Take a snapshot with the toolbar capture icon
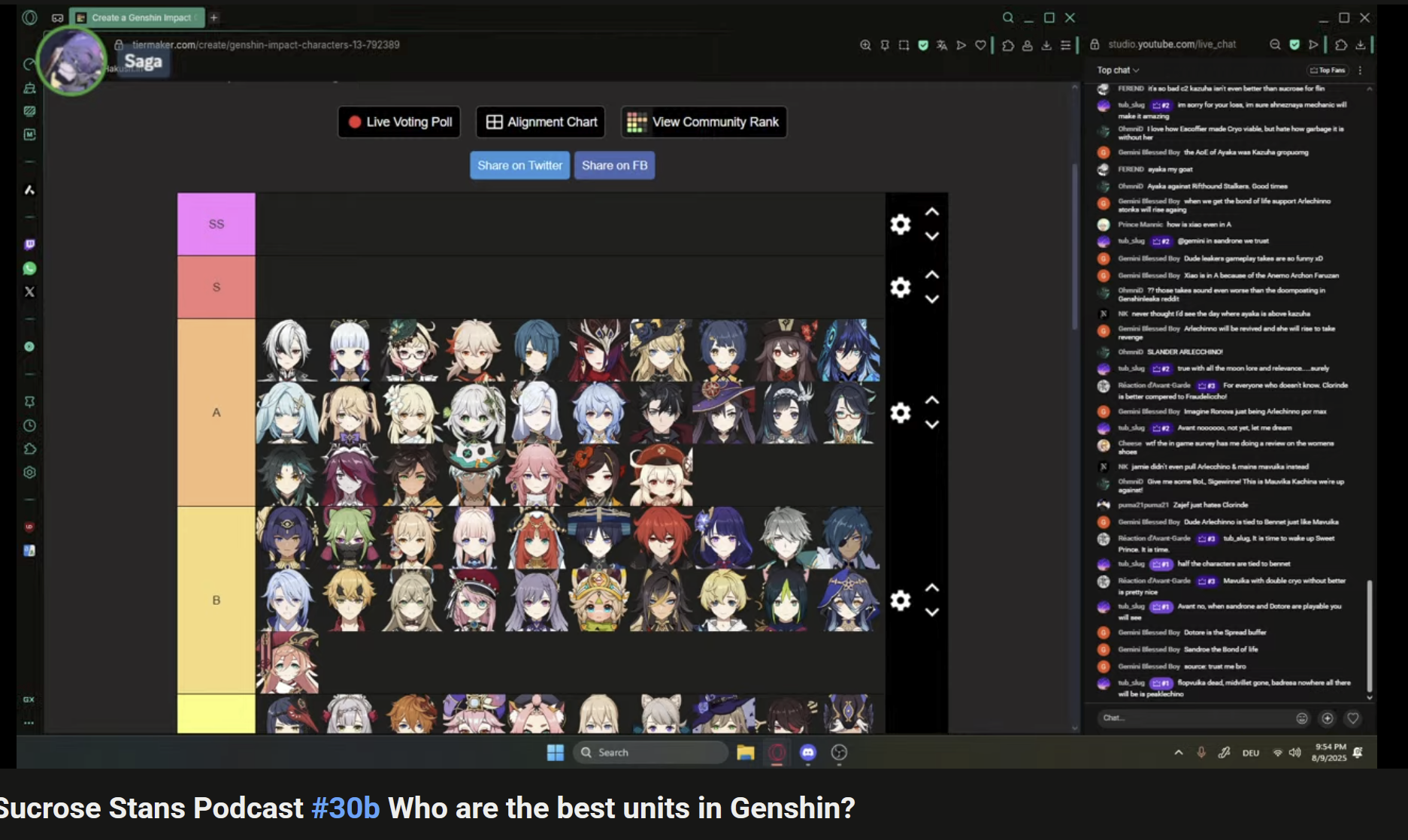Viewport: 1408px width, 840px height. tap(904, 45)
